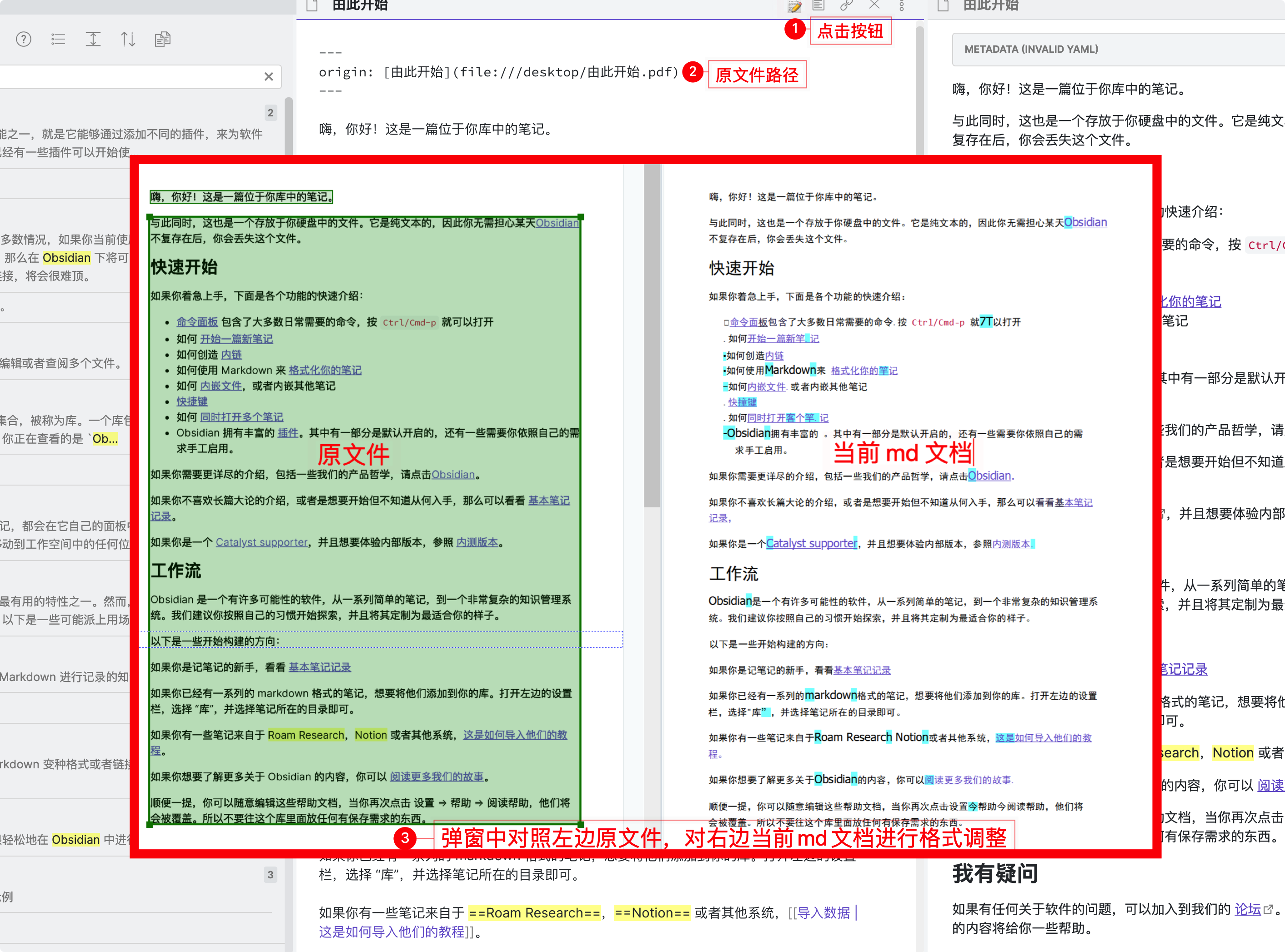Open 阅读更多我们的故事 link in popup right md pane
The height and width of the screenshot is (952, 1285).
point(968,780)
